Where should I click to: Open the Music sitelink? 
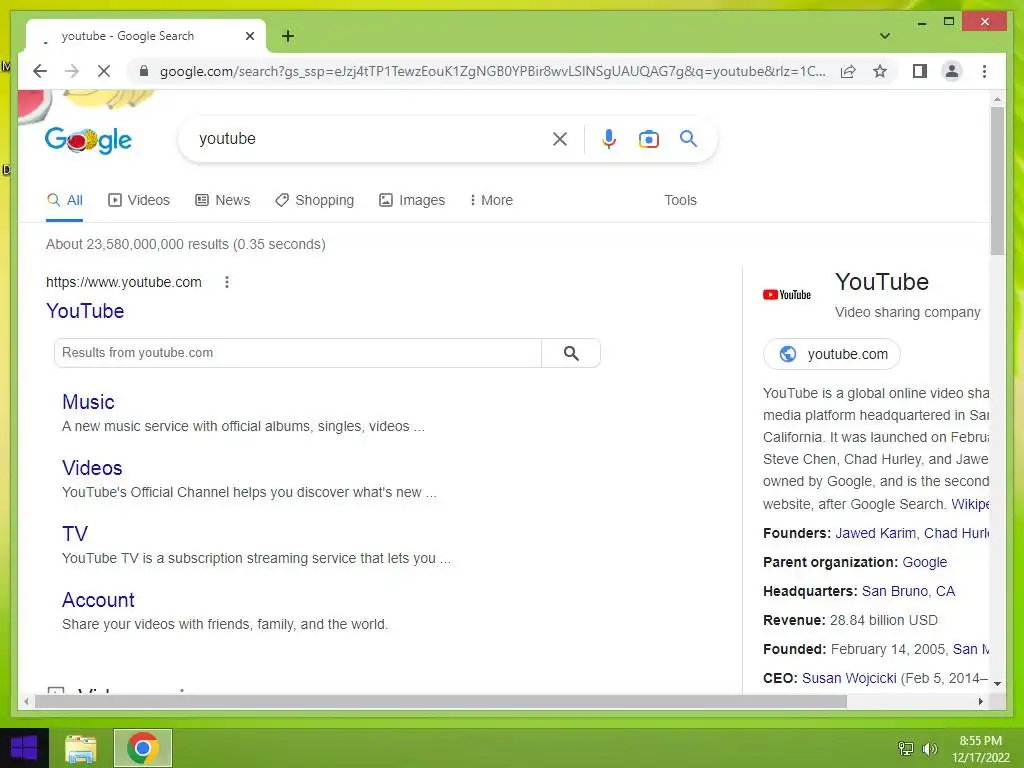point(88,402)
